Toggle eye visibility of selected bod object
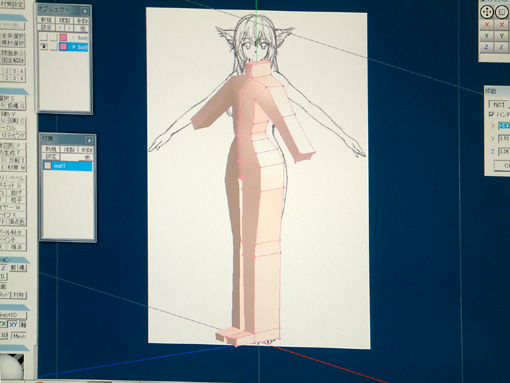510x383 pixels. pyautogui.click(x=43, y=46)
